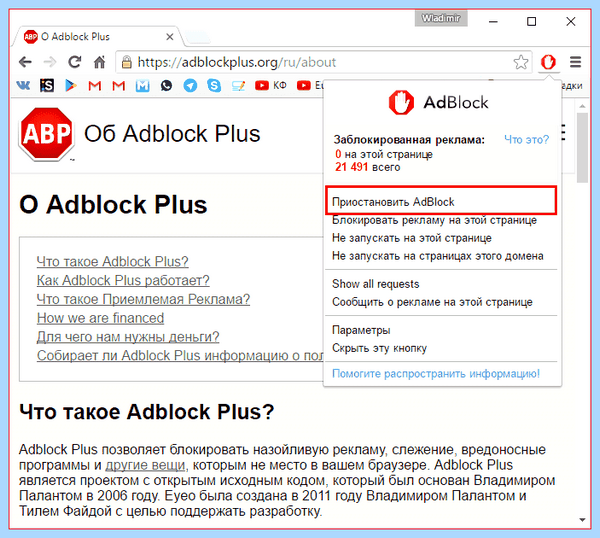
Task: Click the Об Adblock Plus site title
Action: click(x=172, y=134)
